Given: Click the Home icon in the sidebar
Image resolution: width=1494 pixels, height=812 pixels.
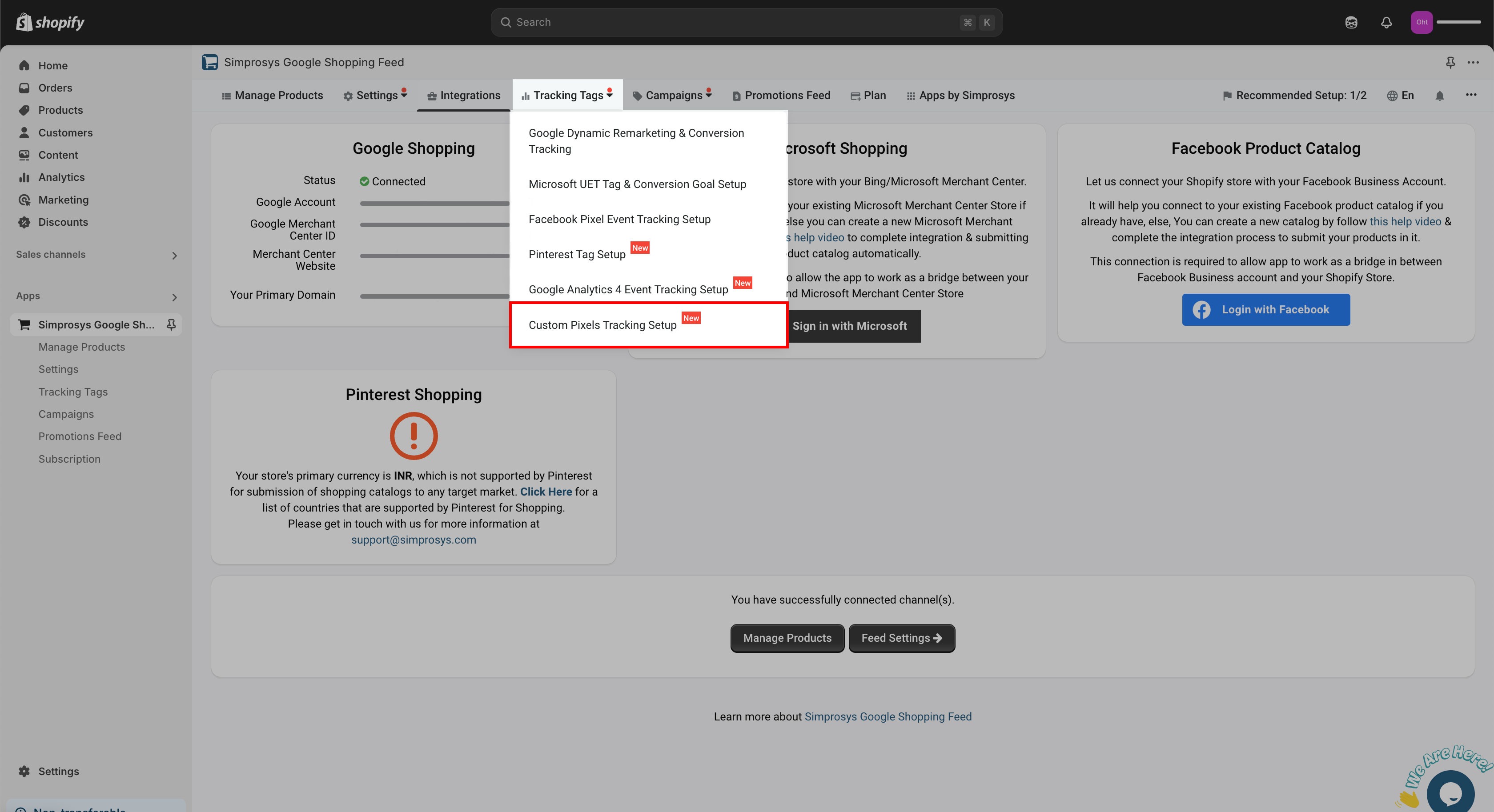Looking at the screenshot, I should click(24, 65).
